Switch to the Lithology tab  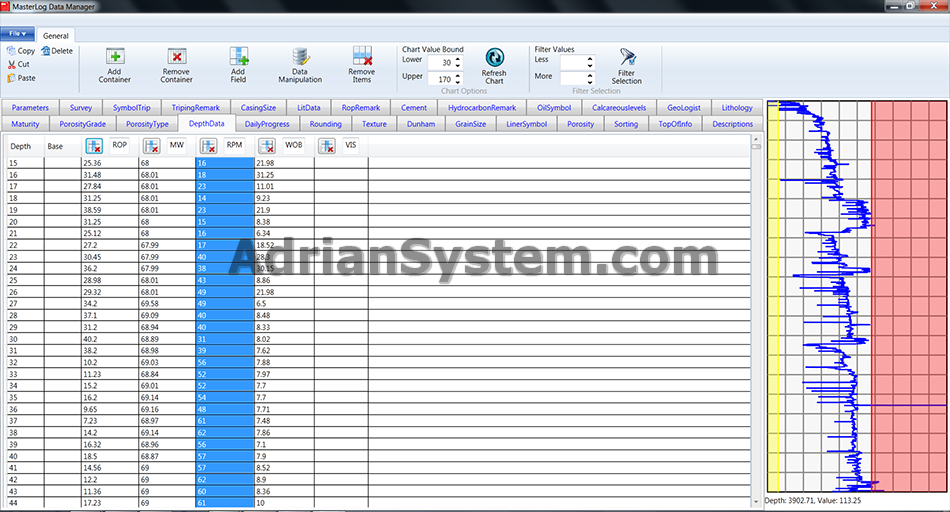click(737, 108)
